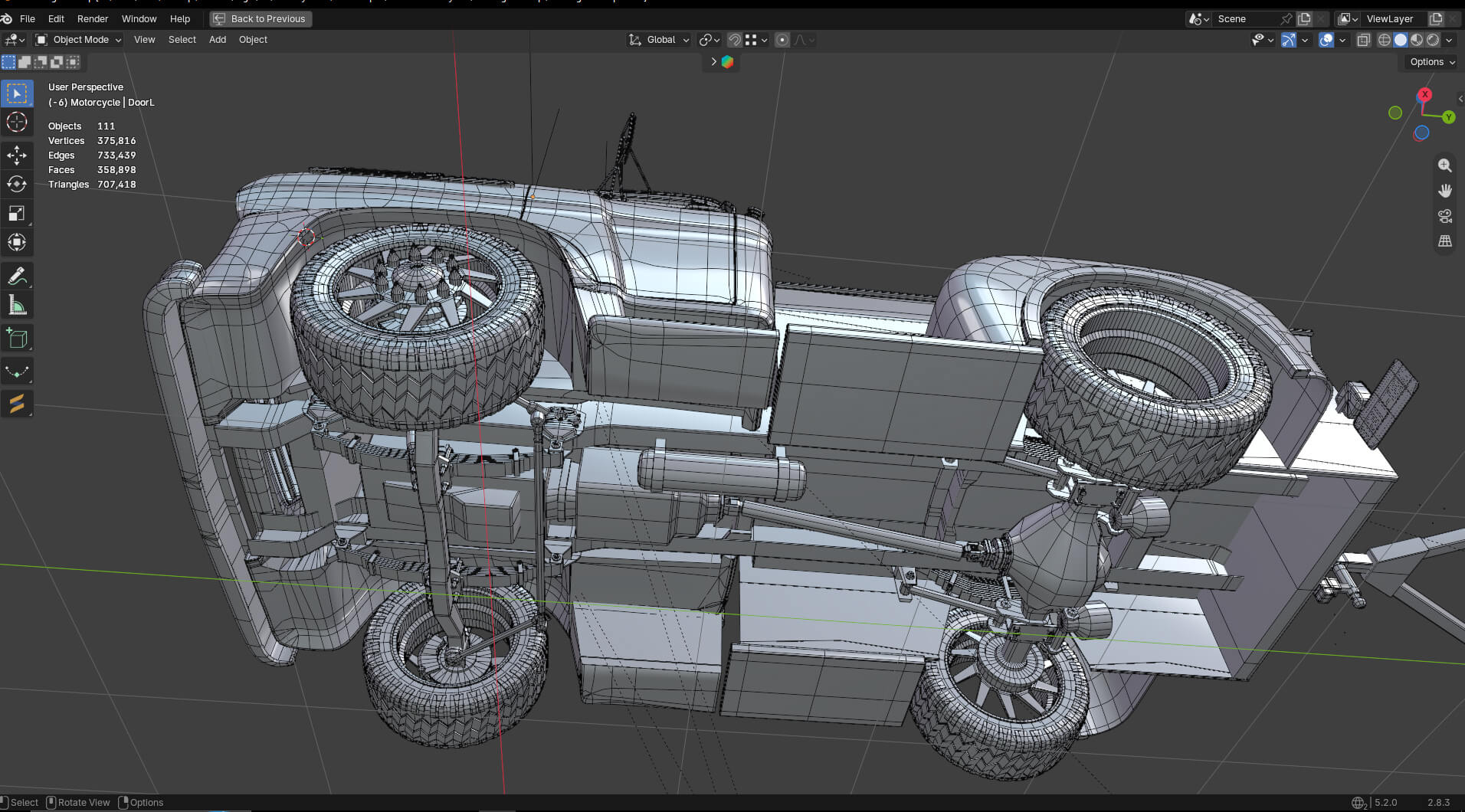The image size is (1465, 812).
Task: Select the Rotate tool
Action: click(x=17, y=185)
